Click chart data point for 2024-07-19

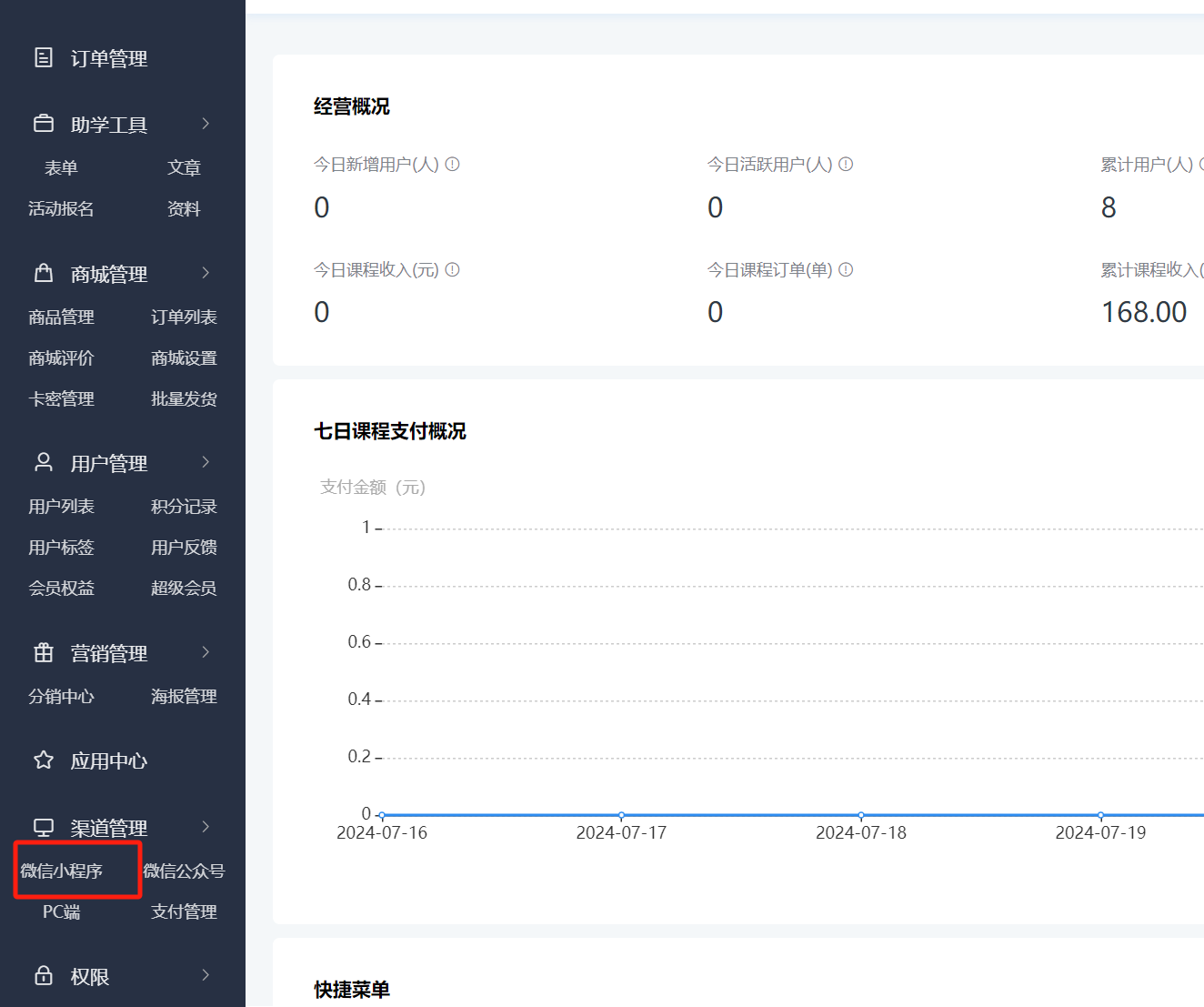[x=1100, y=815]
